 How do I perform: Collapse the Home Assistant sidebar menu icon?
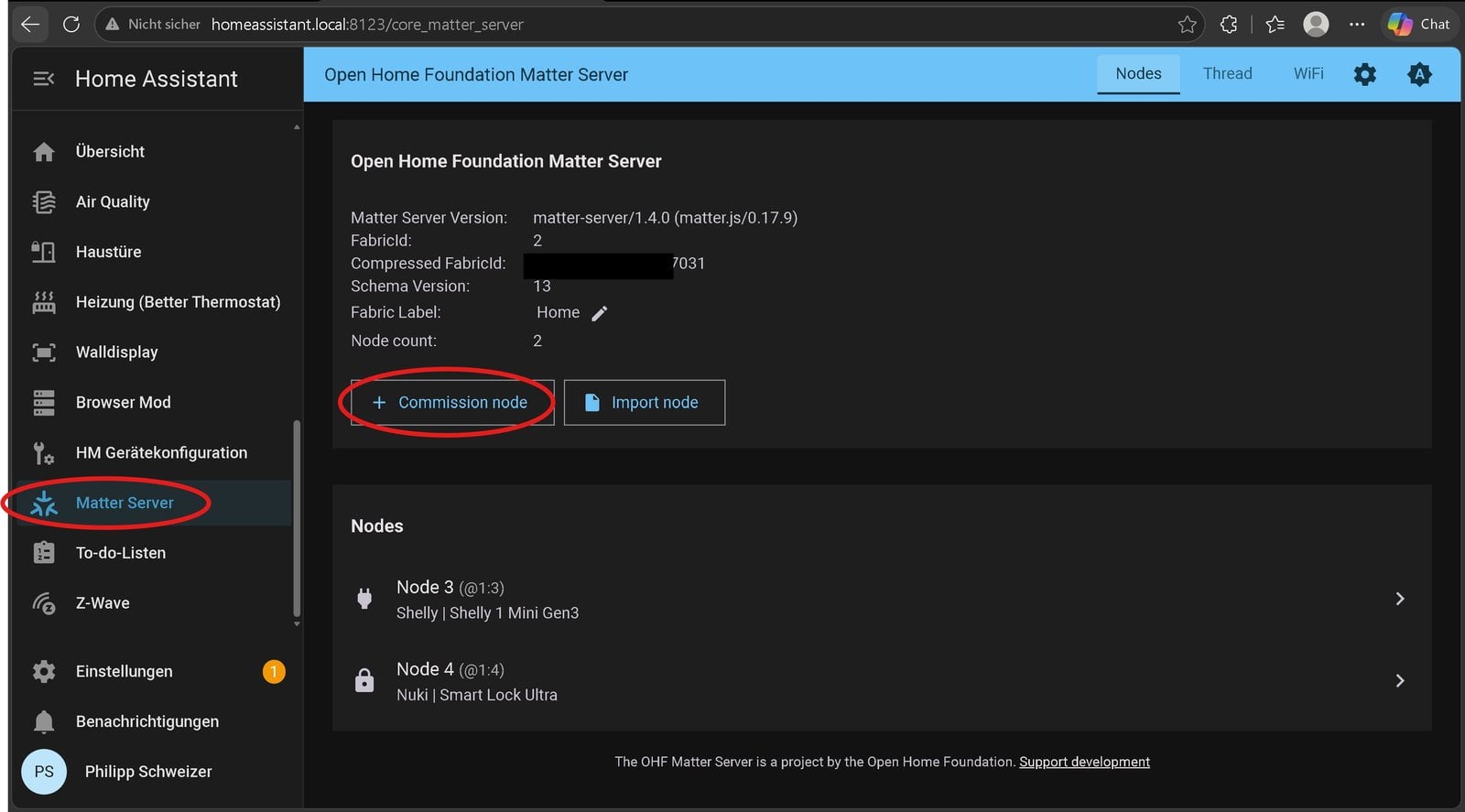click(43, 79)
